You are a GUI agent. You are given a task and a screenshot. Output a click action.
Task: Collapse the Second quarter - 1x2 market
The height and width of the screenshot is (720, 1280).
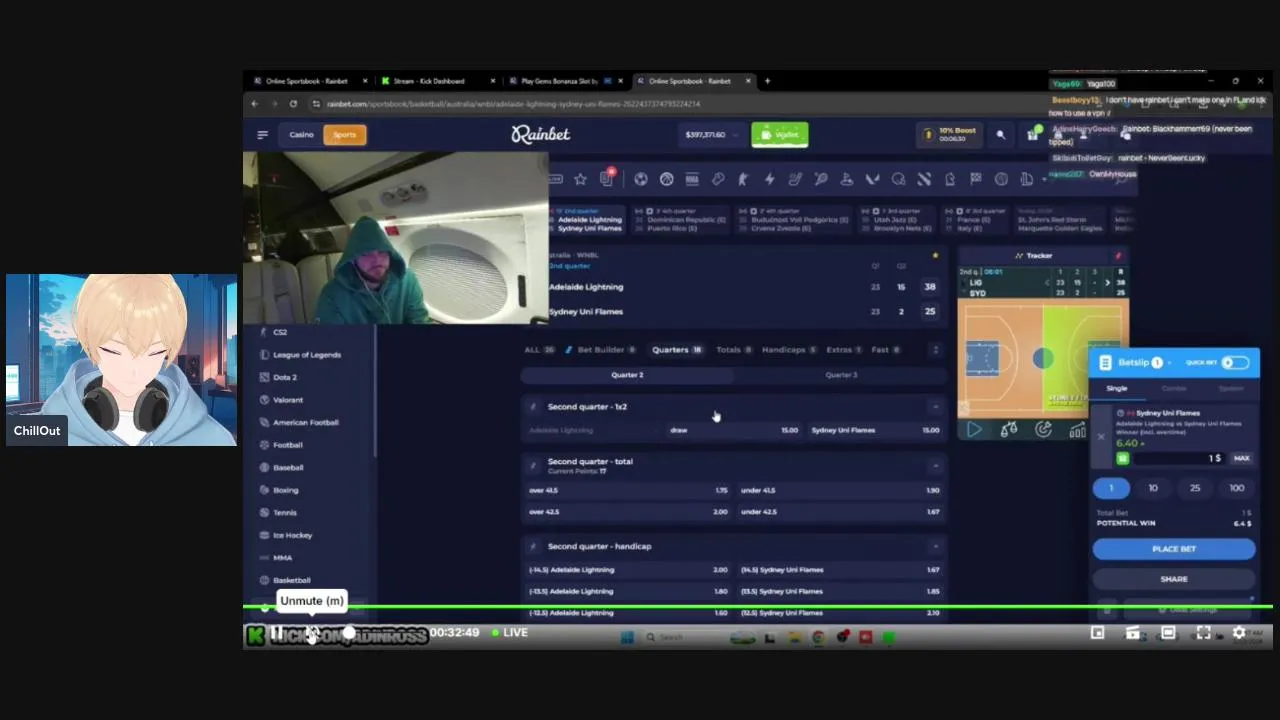coord(935,407)
